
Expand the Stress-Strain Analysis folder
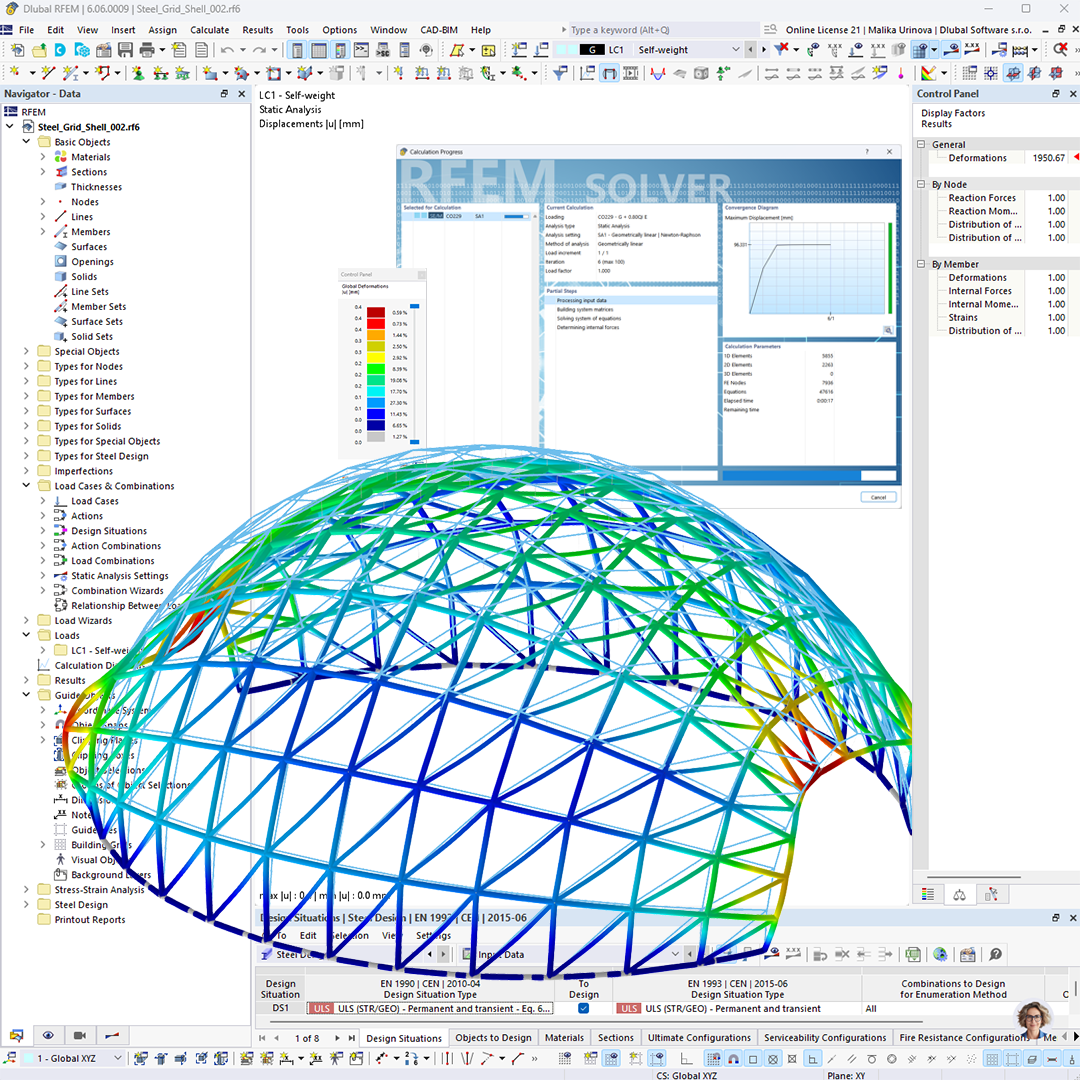(x=26, y=890)
